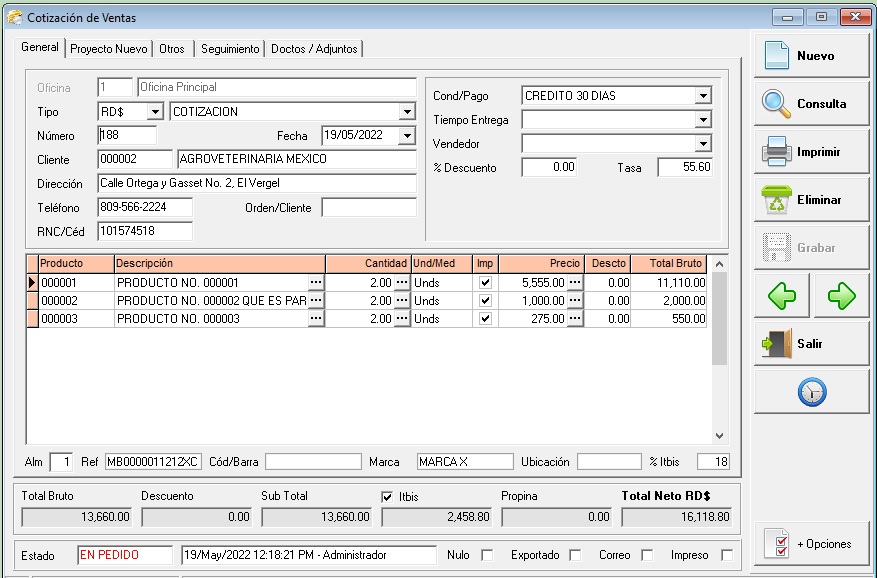Viewport: 877px width, 578px height.
Task: Go to next record with right arrow
Action: 842,297
